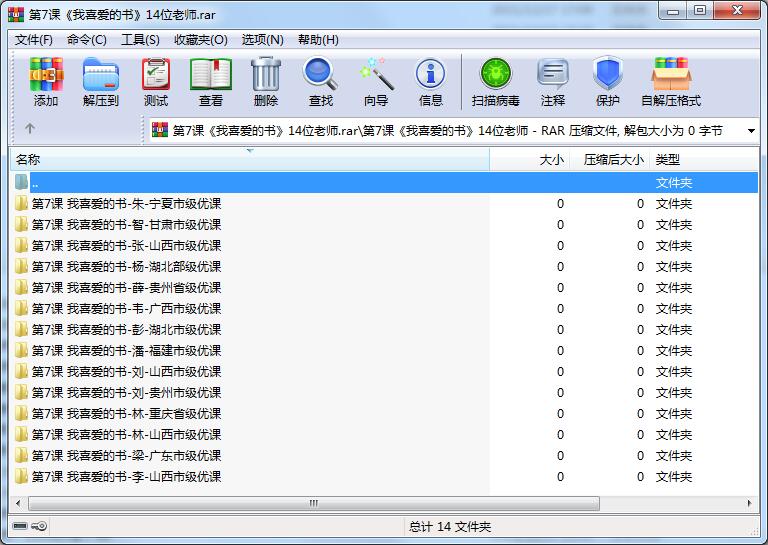Open the Favorites (收藏夹) menu

201,40
